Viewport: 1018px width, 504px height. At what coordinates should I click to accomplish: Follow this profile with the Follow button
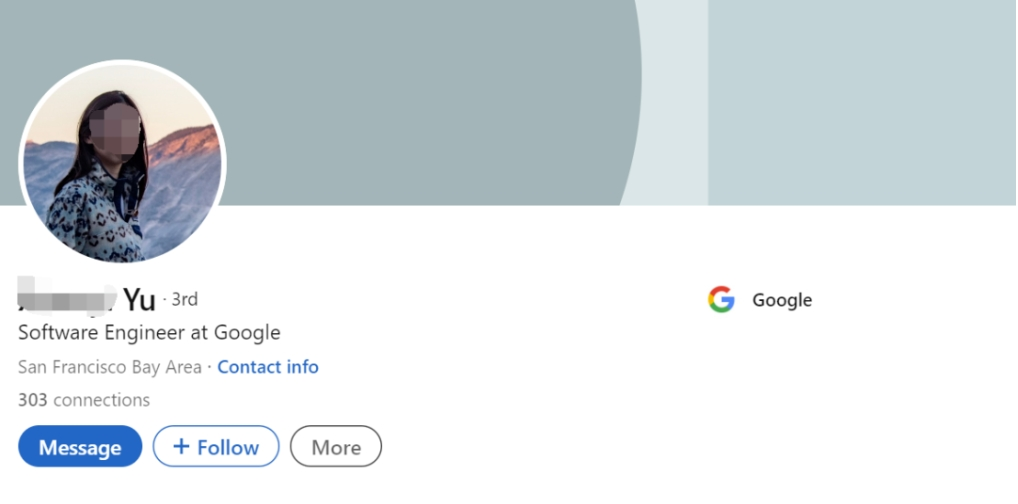click(x=215, y=447)
